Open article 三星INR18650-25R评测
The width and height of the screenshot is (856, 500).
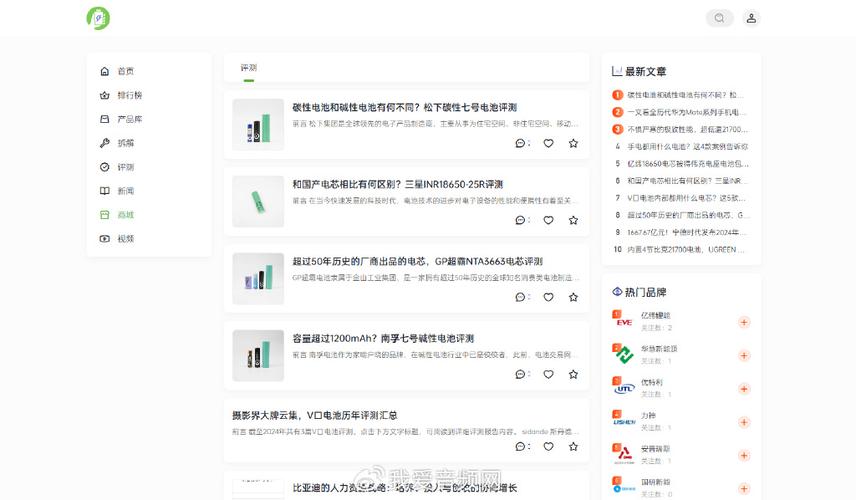(397, 184)
